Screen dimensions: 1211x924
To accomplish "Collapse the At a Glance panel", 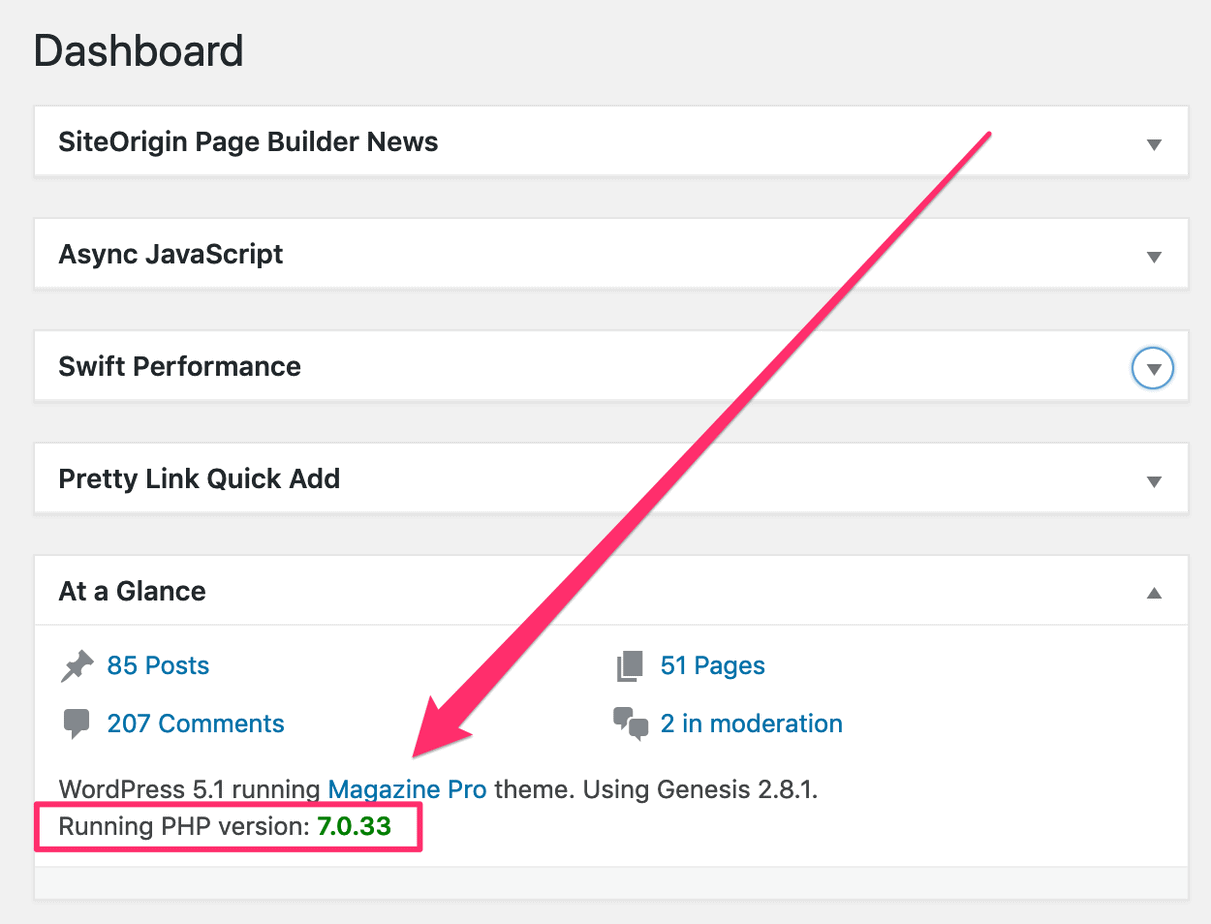I will pos(1154,593).
